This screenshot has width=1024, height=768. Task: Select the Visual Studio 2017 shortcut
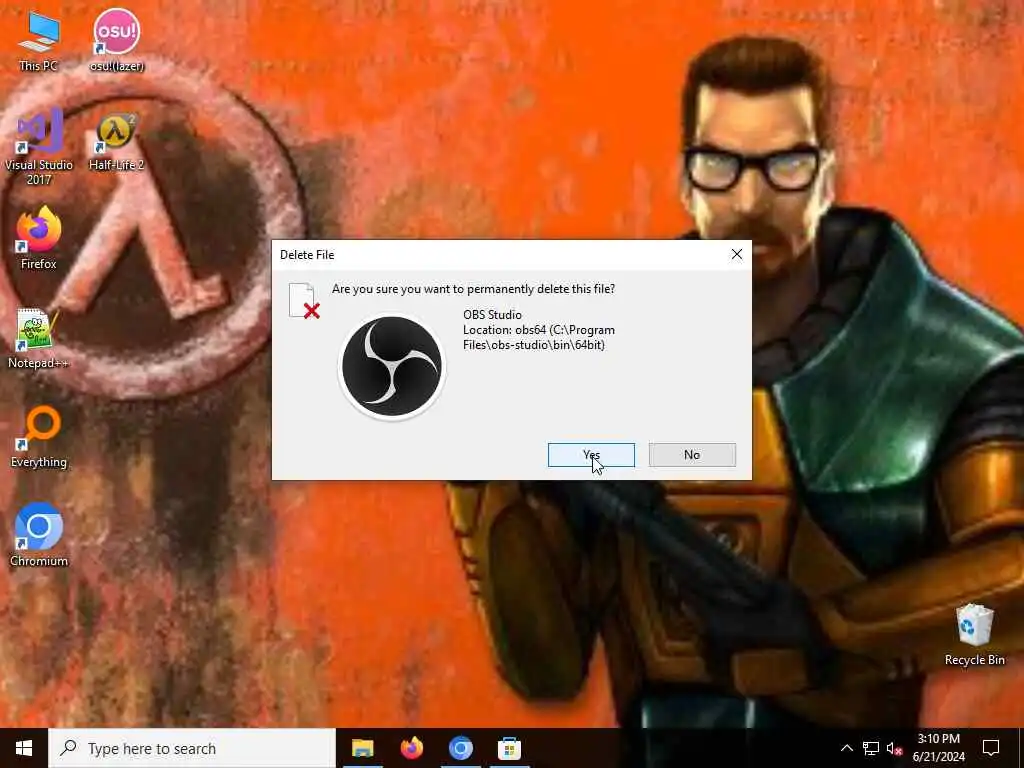[39, 148]
